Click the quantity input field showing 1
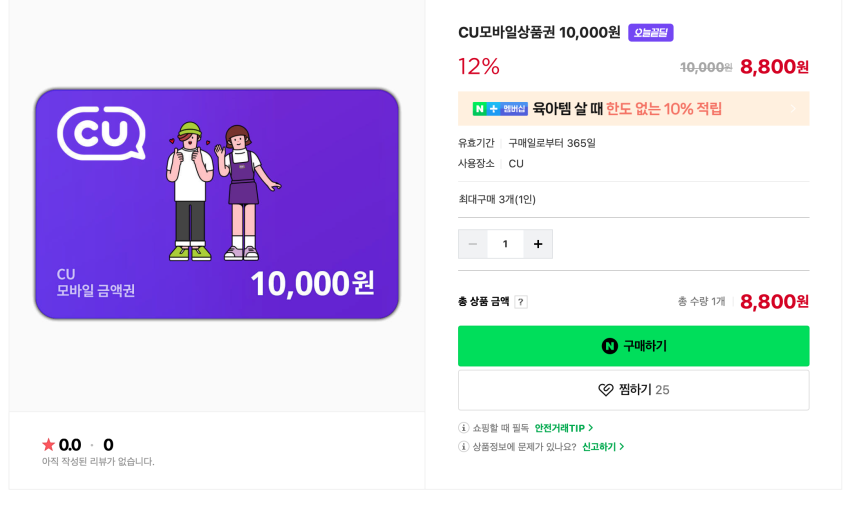 505,244
